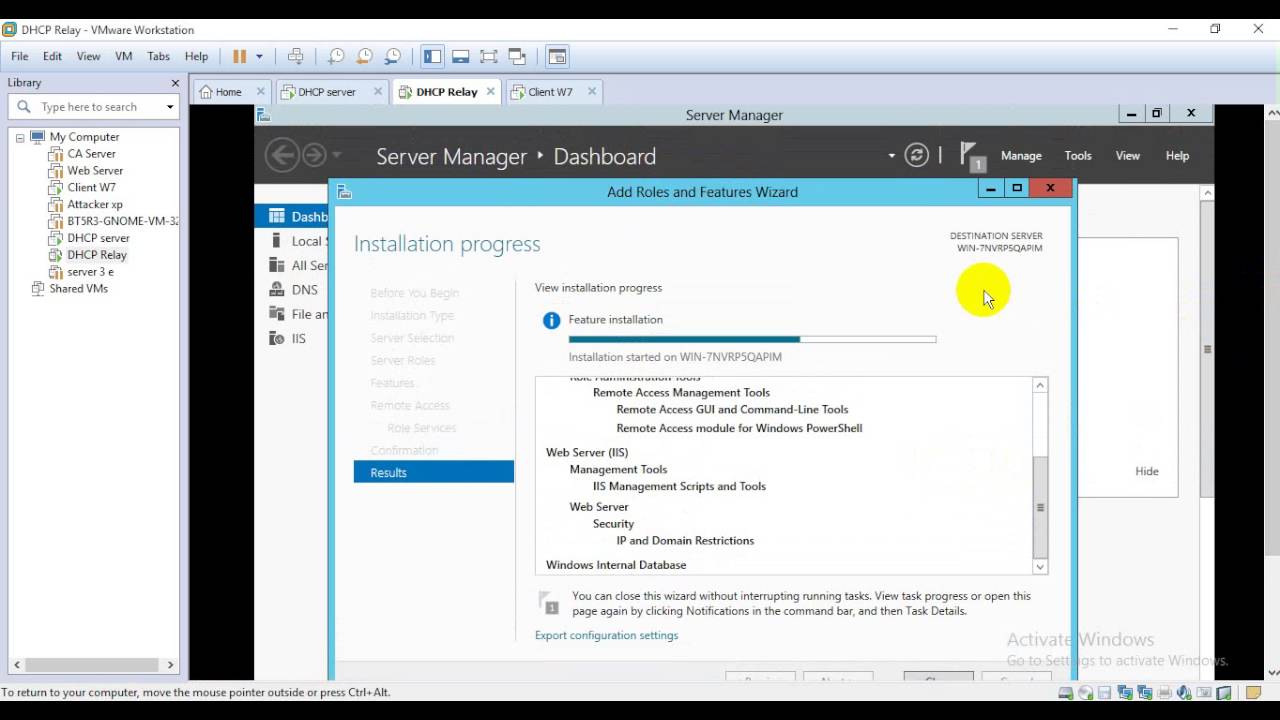Viewport: 1280px width, 720px height.
Task: Open the Tools menu in Server Manager
Action: (1078, 156)
